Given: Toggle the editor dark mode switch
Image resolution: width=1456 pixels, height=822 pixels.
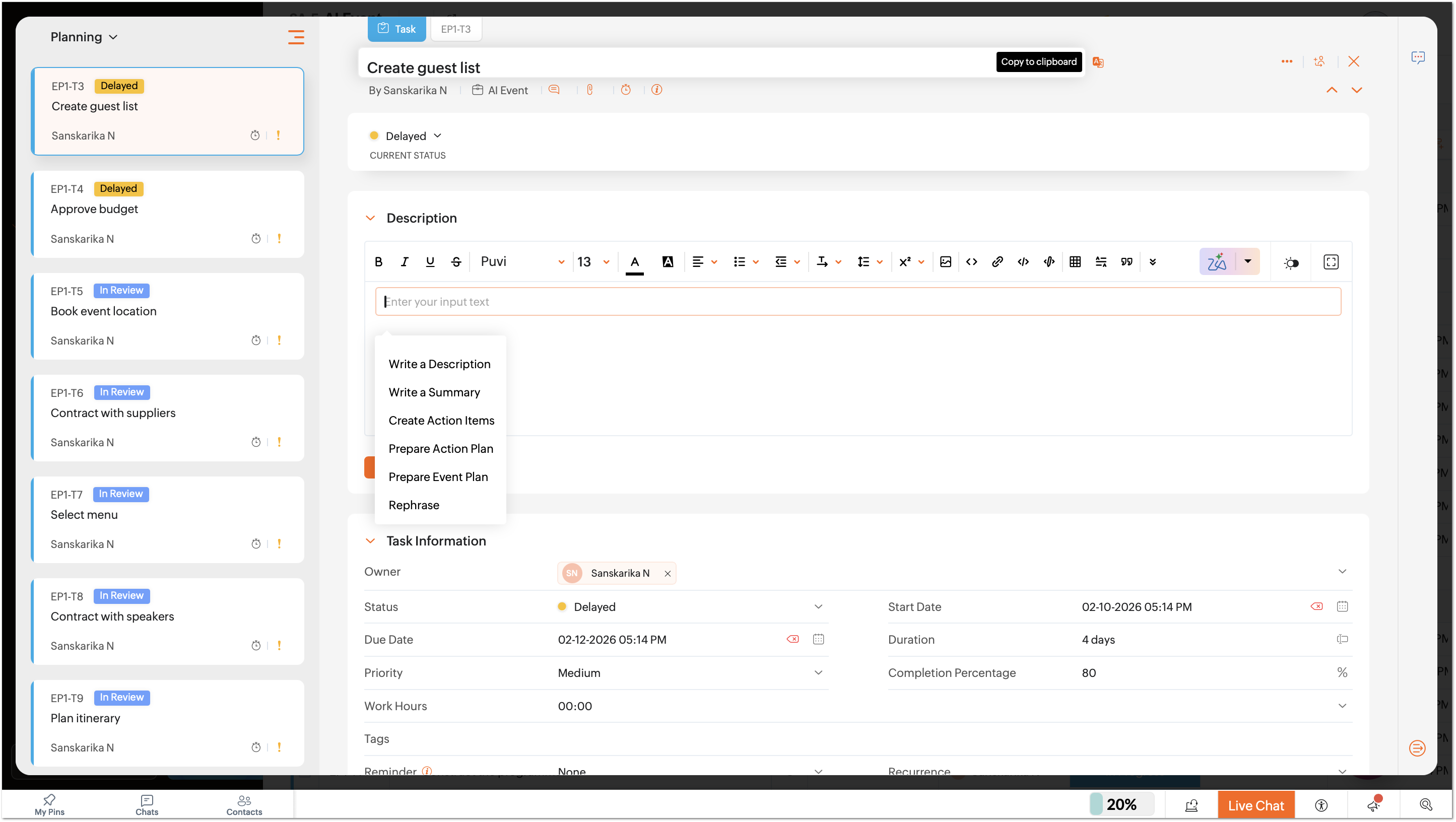Looking at the screenshot, I should coord(1291,263).
